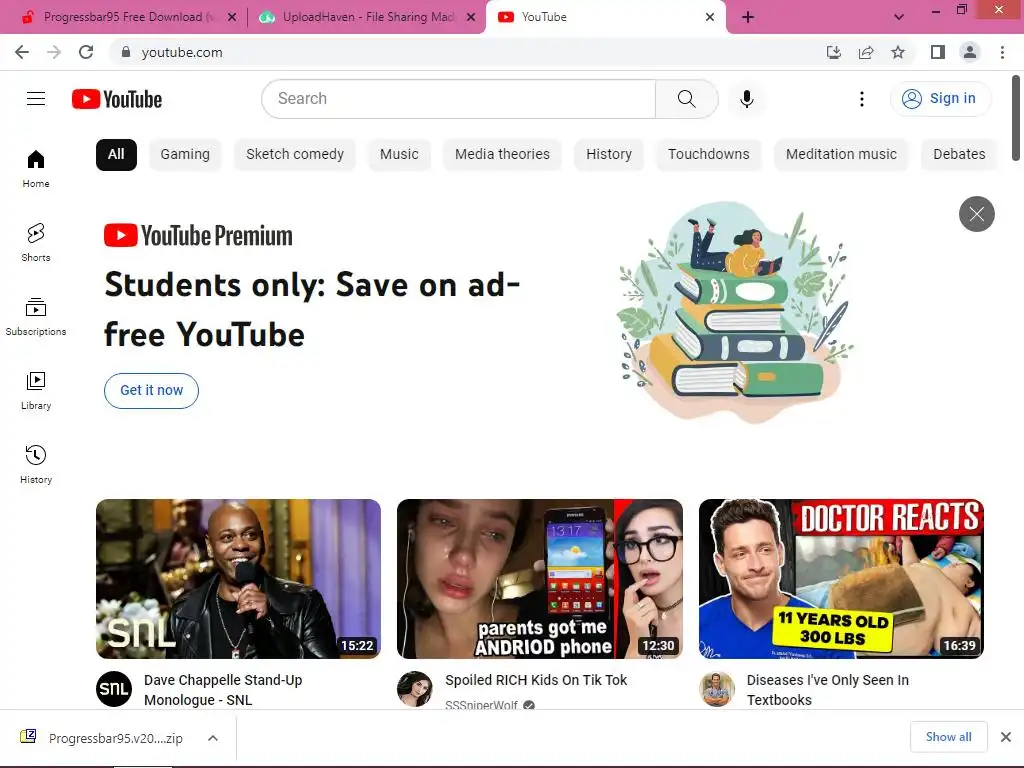Open Dave Chappelle Stand-Up Monologue title
This screenshot has height=768, width=1024.
(x=223, y=690)
